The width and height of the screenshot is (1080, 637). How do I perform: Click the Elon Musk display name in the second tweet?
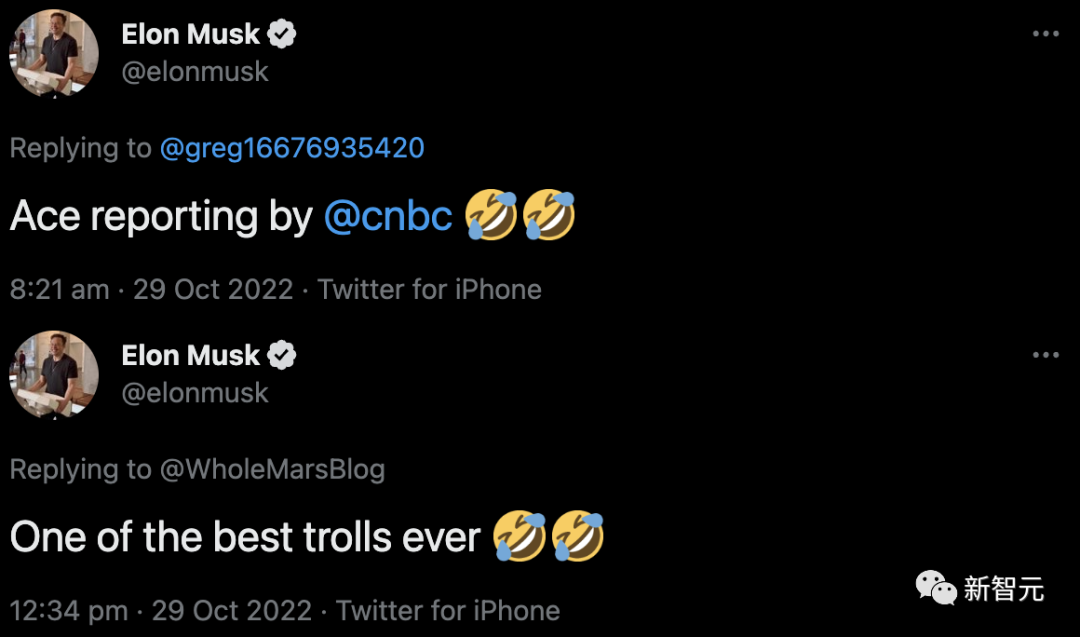190,355
